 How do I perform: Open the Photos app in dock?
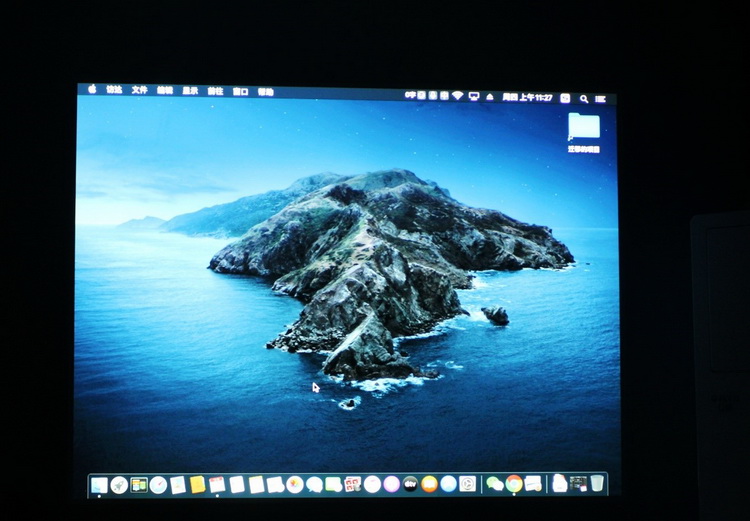(295, 485)
